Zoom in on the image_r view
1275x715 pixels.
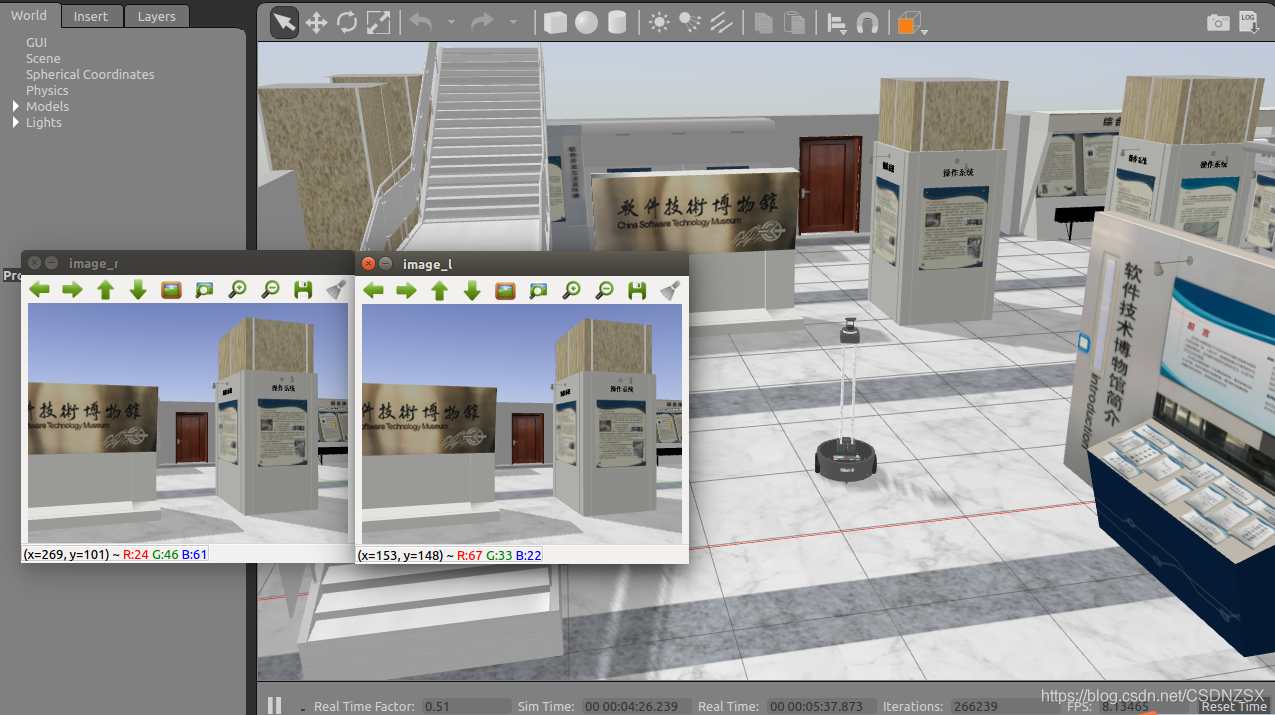coord(237,290)
